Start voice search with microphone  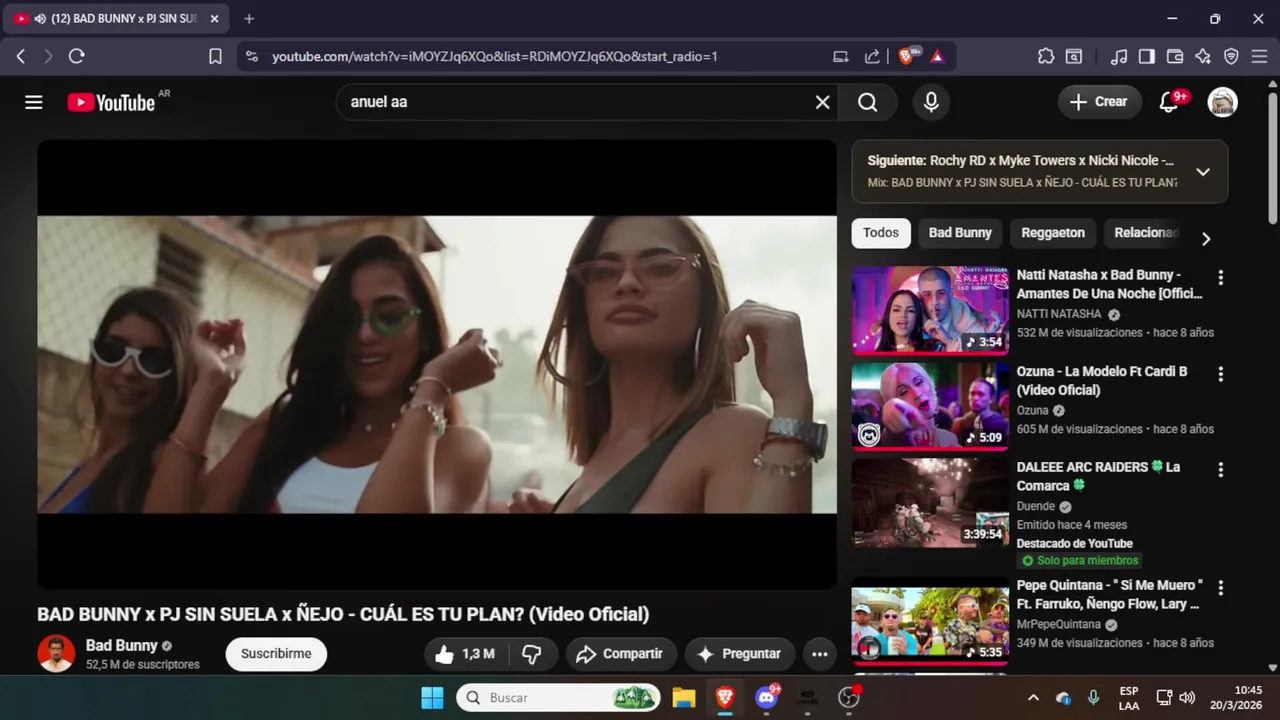coord(931,102)
